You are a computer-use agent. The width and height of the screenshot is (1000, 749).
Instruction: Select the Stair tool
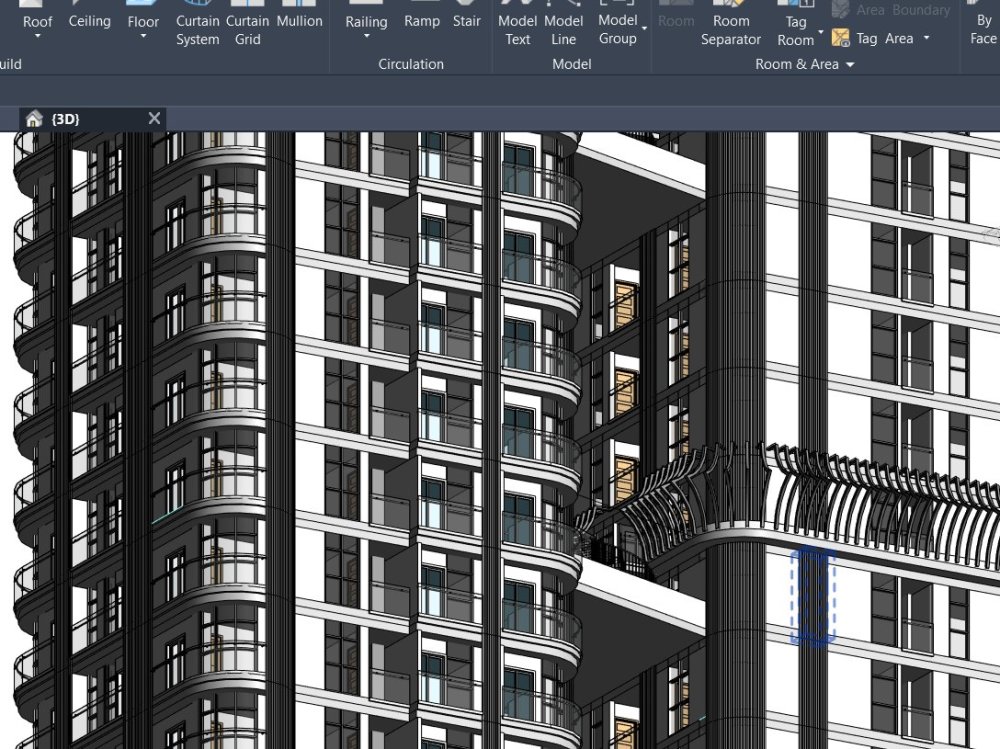coord(466,20)
